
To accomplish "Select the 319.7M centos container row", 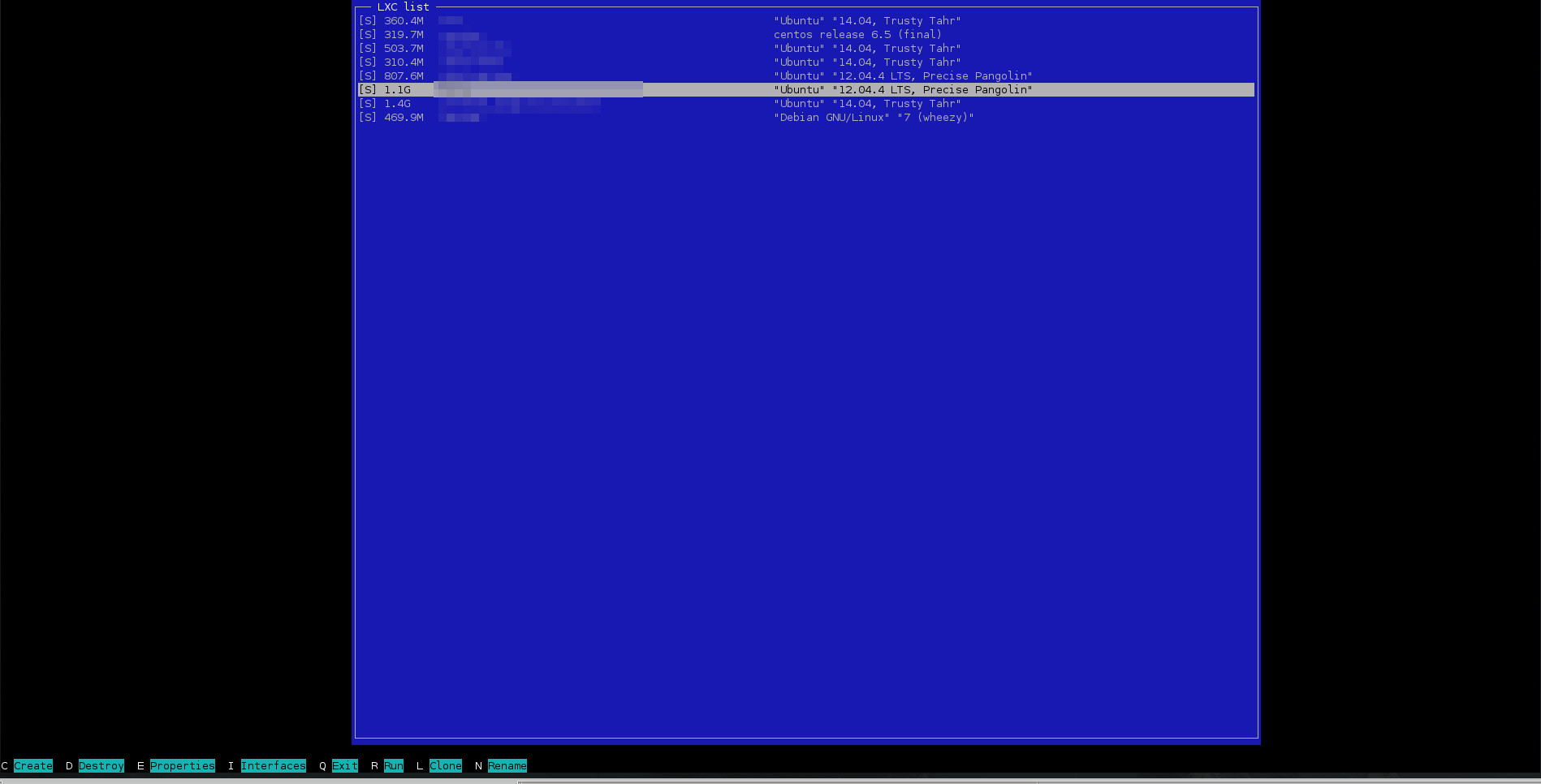I will 806,35.
